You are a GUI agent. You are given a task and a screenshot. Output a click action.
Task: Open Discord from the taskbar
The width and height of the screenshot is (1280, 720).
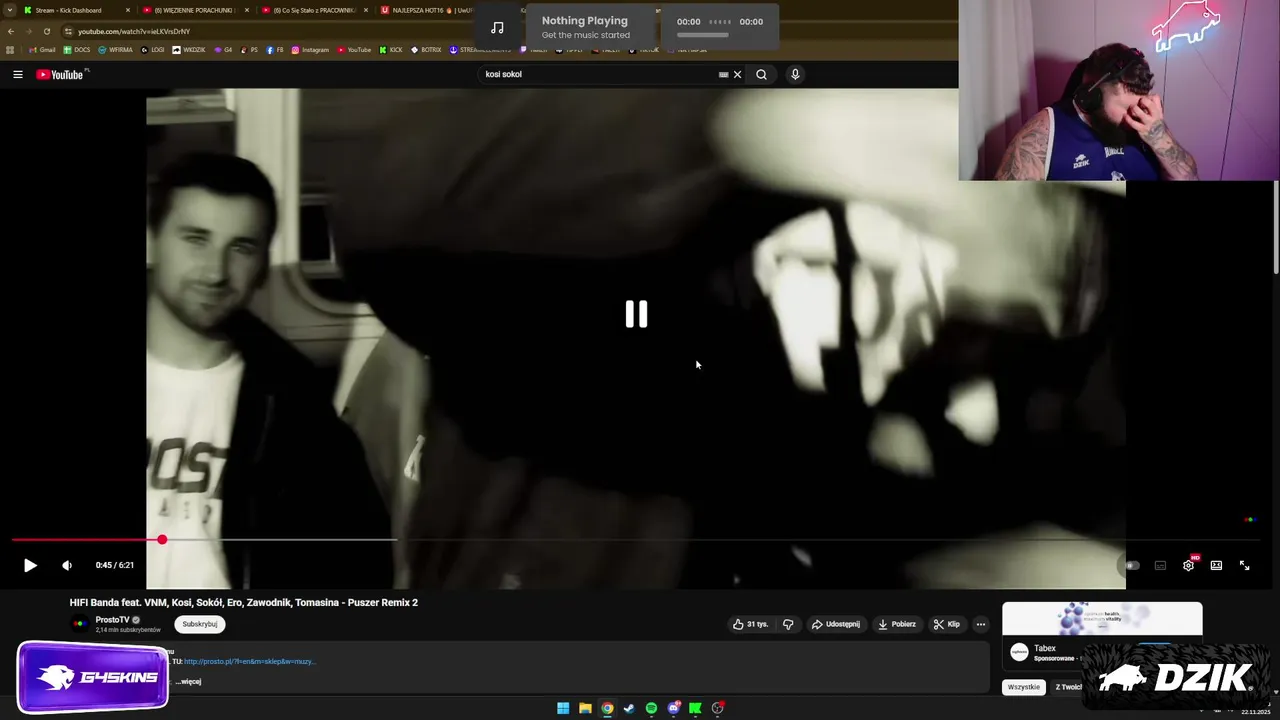674,708
